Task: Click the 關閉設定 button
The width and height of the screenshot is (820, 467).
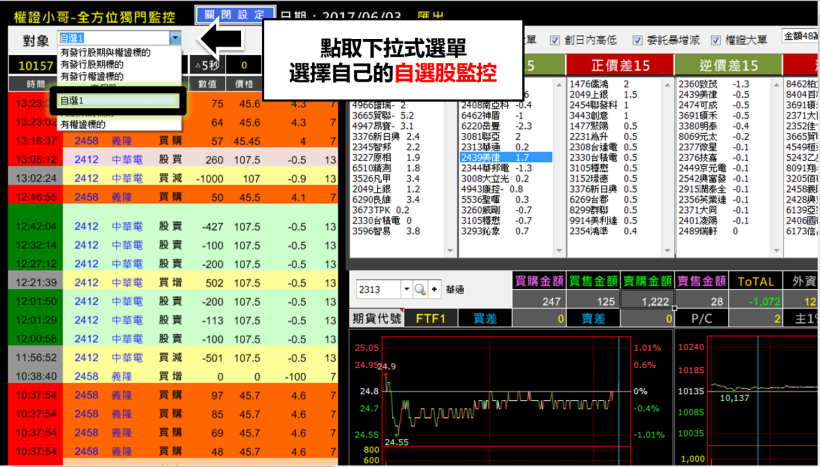Action: point(235,15)
